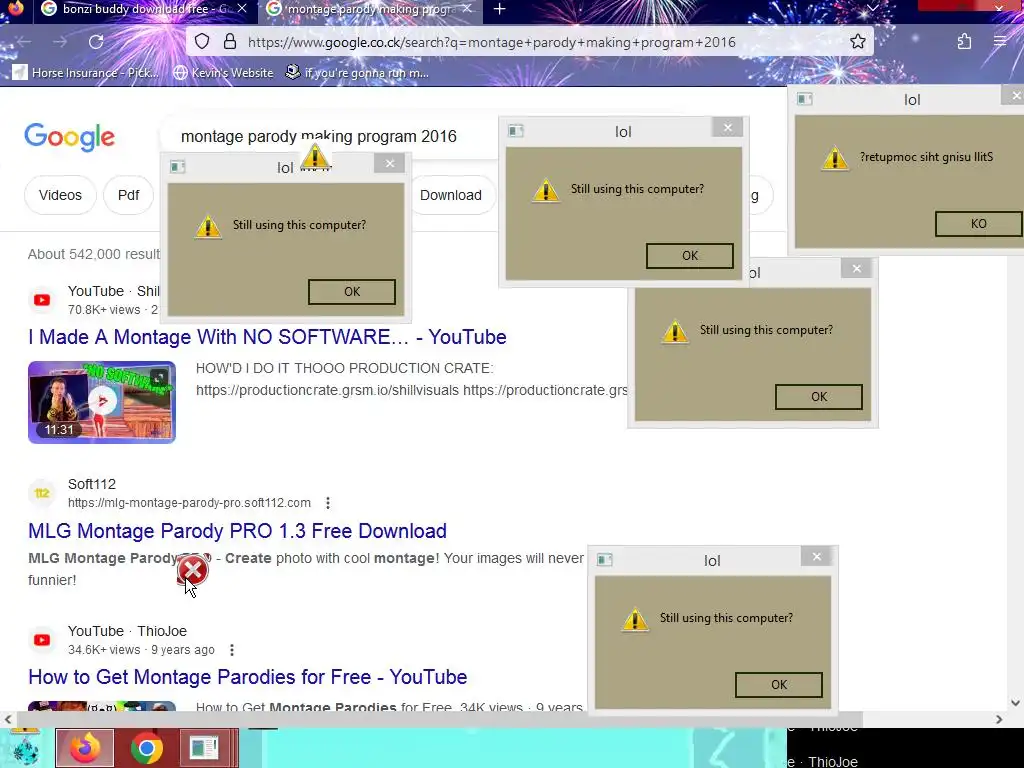Click the YouTube favicon beside ThioJoe

tap(42, 640)
